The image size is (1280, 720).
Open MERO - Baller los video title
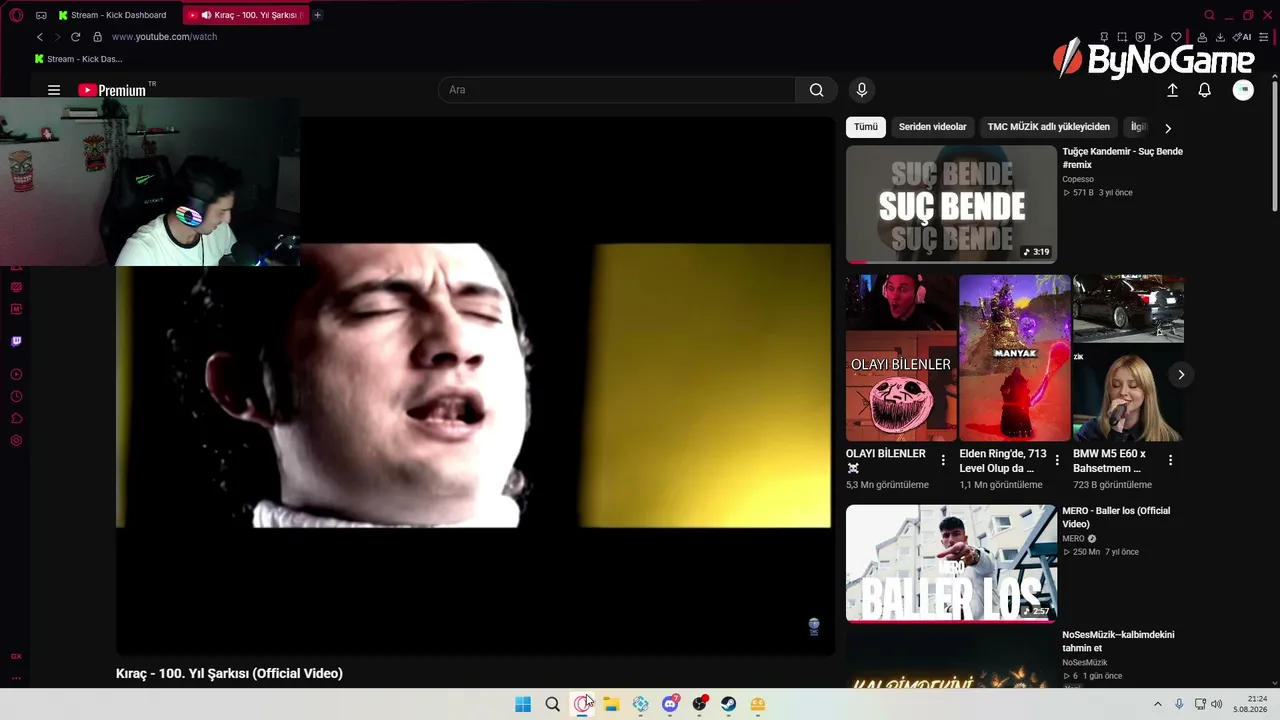[1116, 517]
